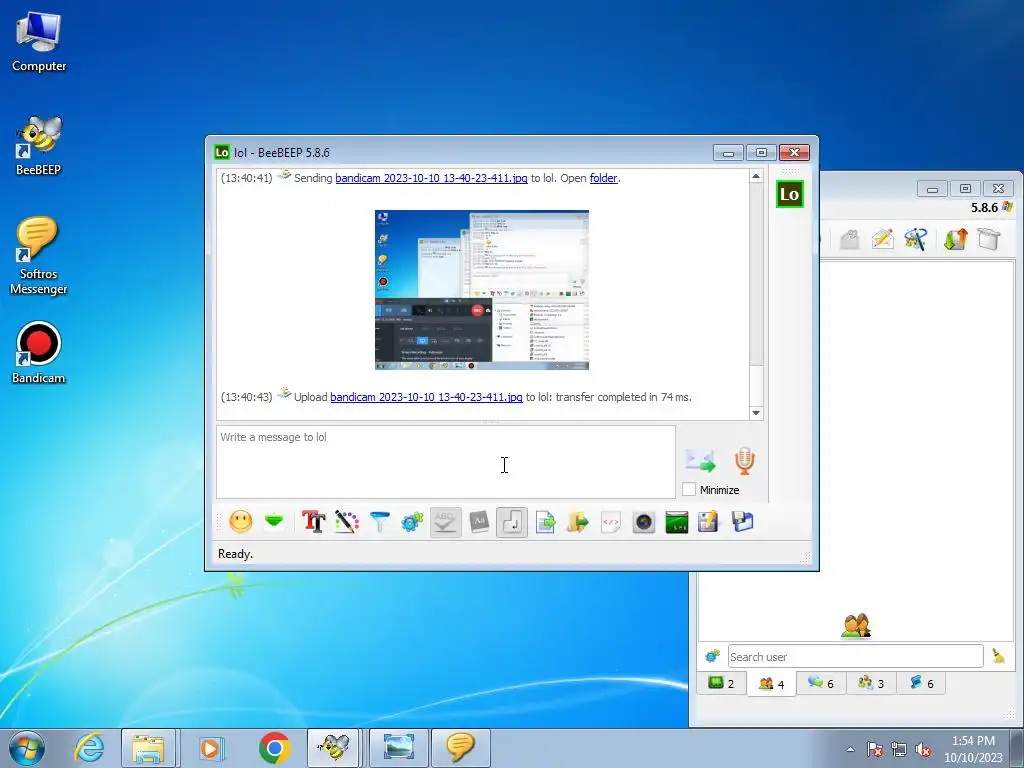
Task: Send message with envelope arrow icon
Action: coord(700,460)
